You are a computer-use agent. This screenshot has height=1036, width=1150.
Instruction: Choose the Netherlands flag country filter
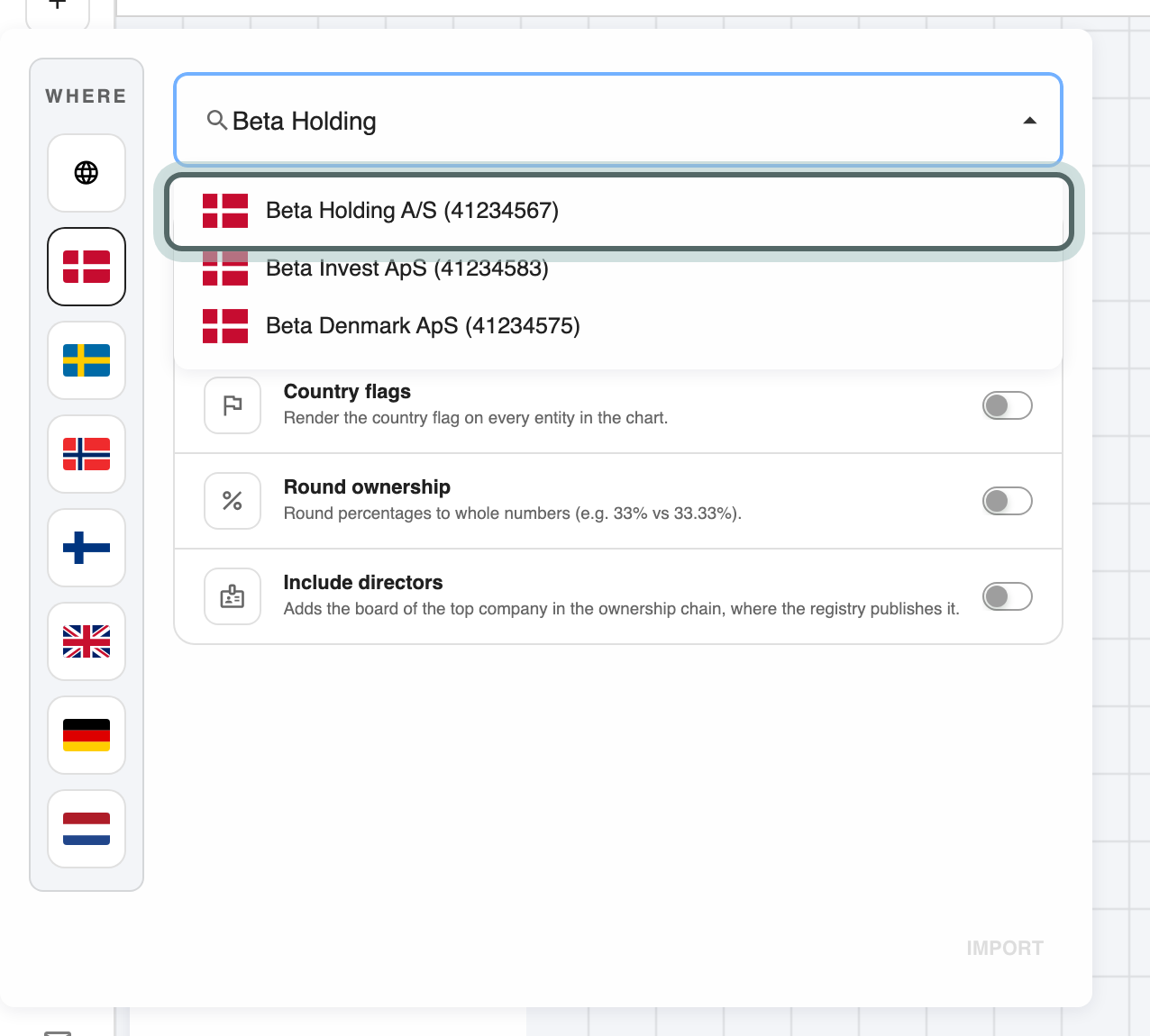pos(87,829)
